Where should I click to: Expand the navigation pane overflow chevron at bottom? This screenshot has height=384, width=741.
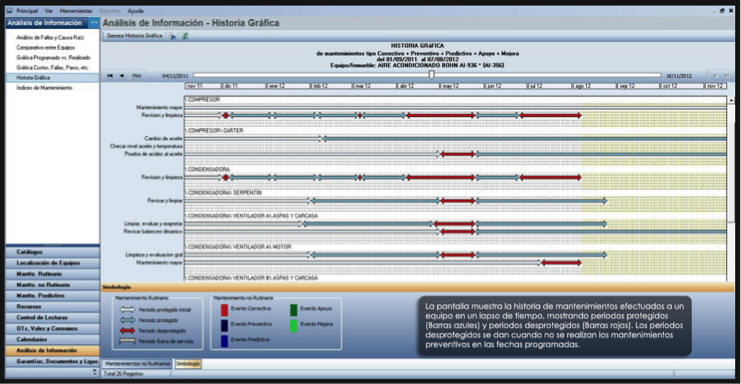95,372
